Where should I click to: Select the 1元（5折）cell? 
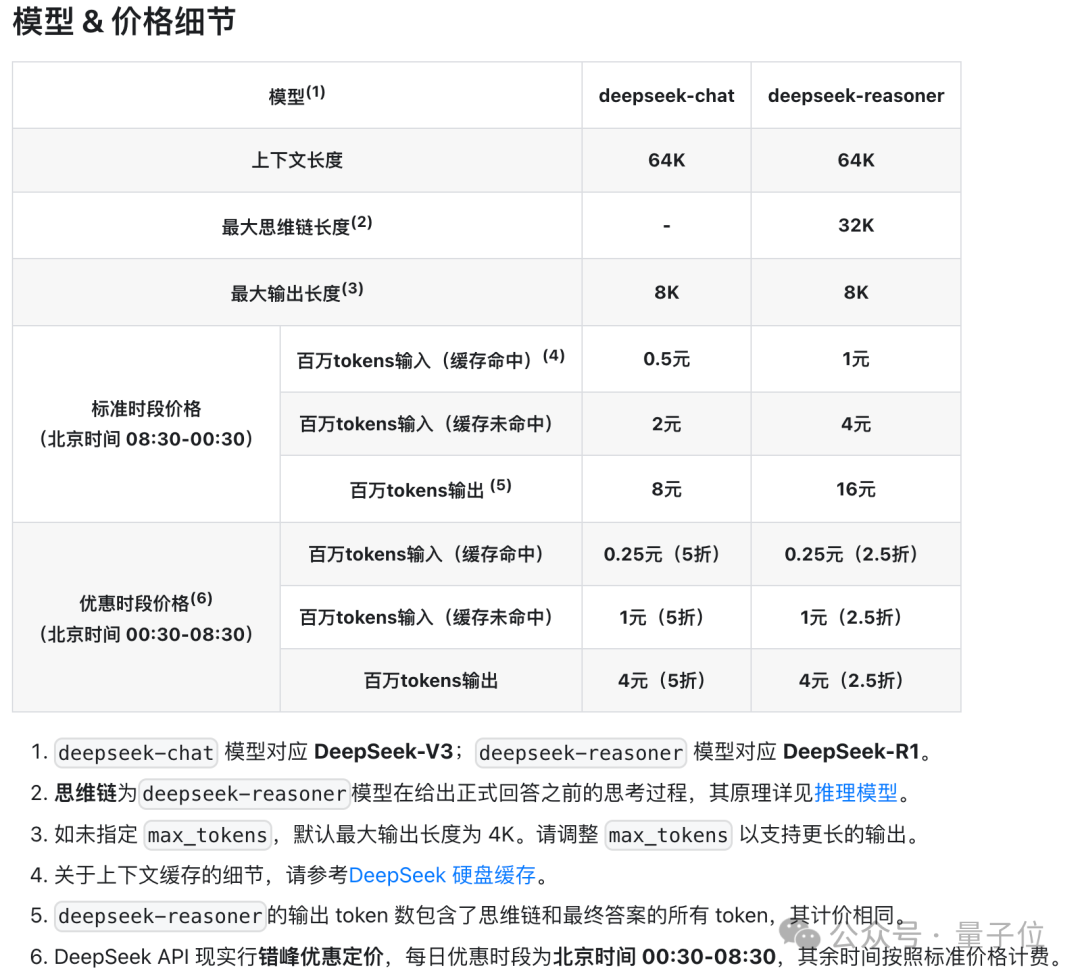coord(666,617)
